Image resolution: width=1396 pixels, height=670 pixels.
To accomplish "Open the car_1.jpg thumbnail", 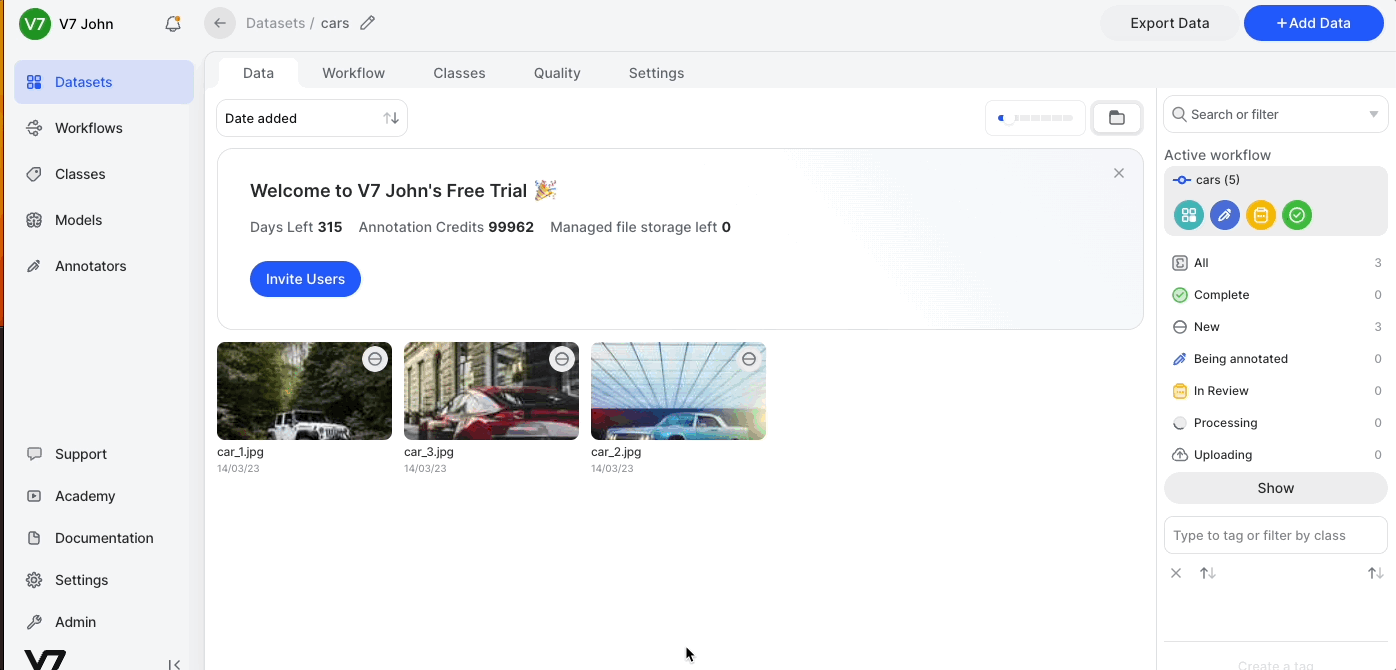I will pos(304,391).
